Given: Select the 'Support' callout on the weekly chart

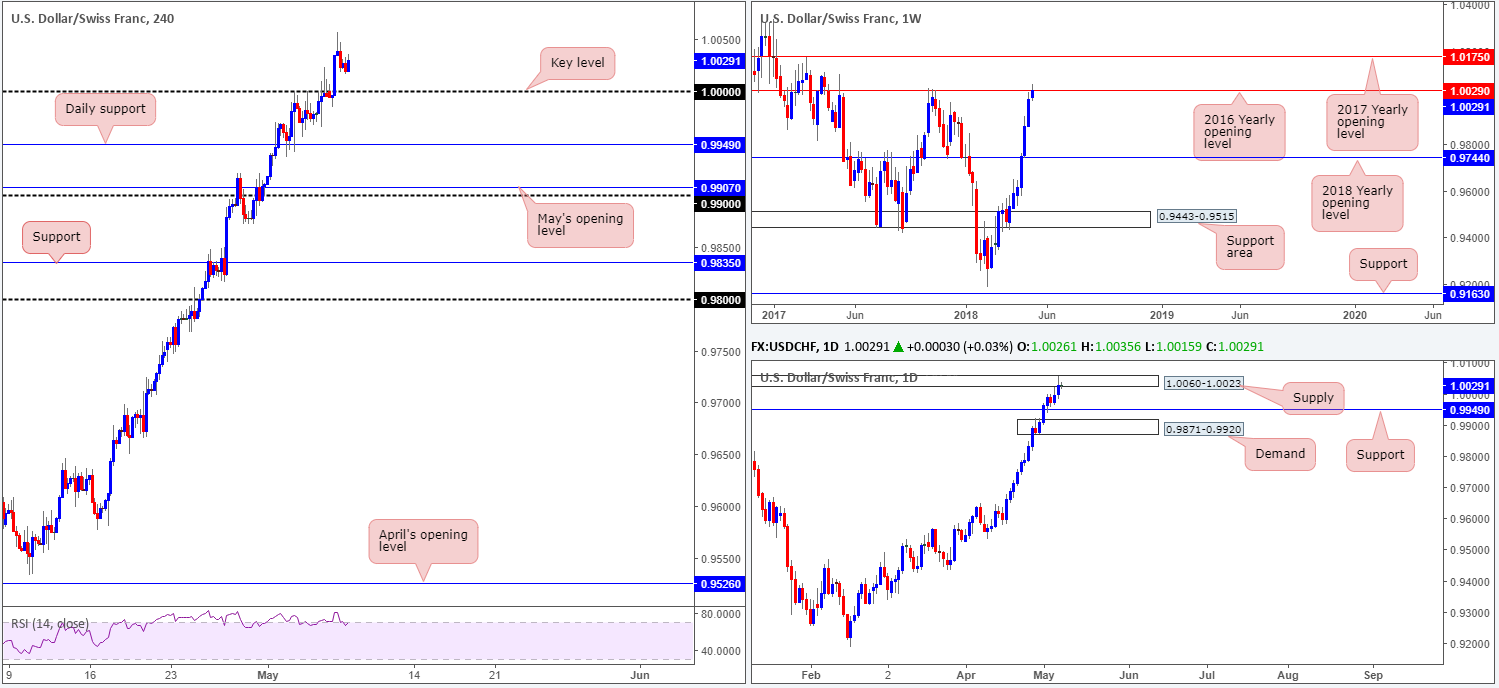Looking at the screenshot, I should click(1383, 264).
